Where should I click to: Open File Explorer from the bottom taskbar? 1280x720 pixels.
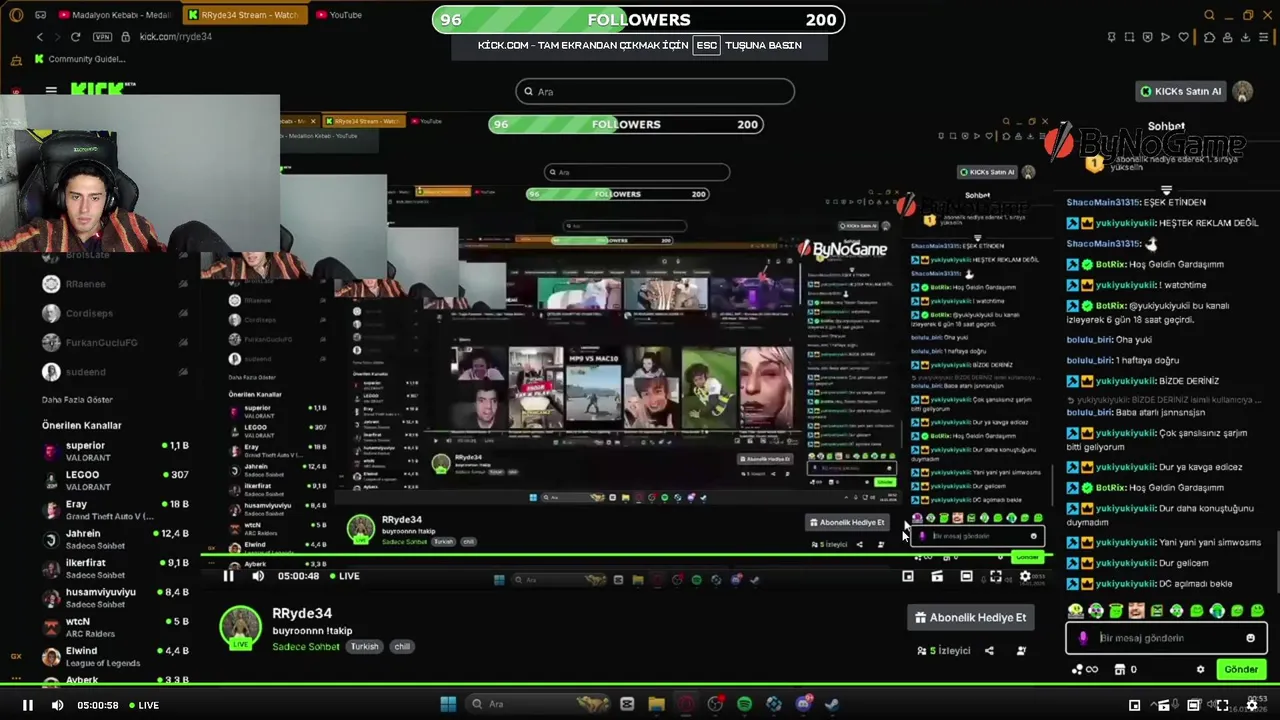pos(656,704)
